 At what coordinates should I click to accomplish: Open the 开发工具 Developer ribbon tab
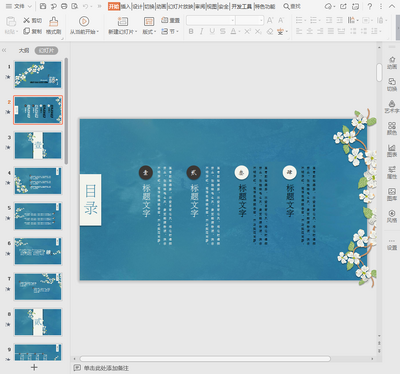coord(242,6)
